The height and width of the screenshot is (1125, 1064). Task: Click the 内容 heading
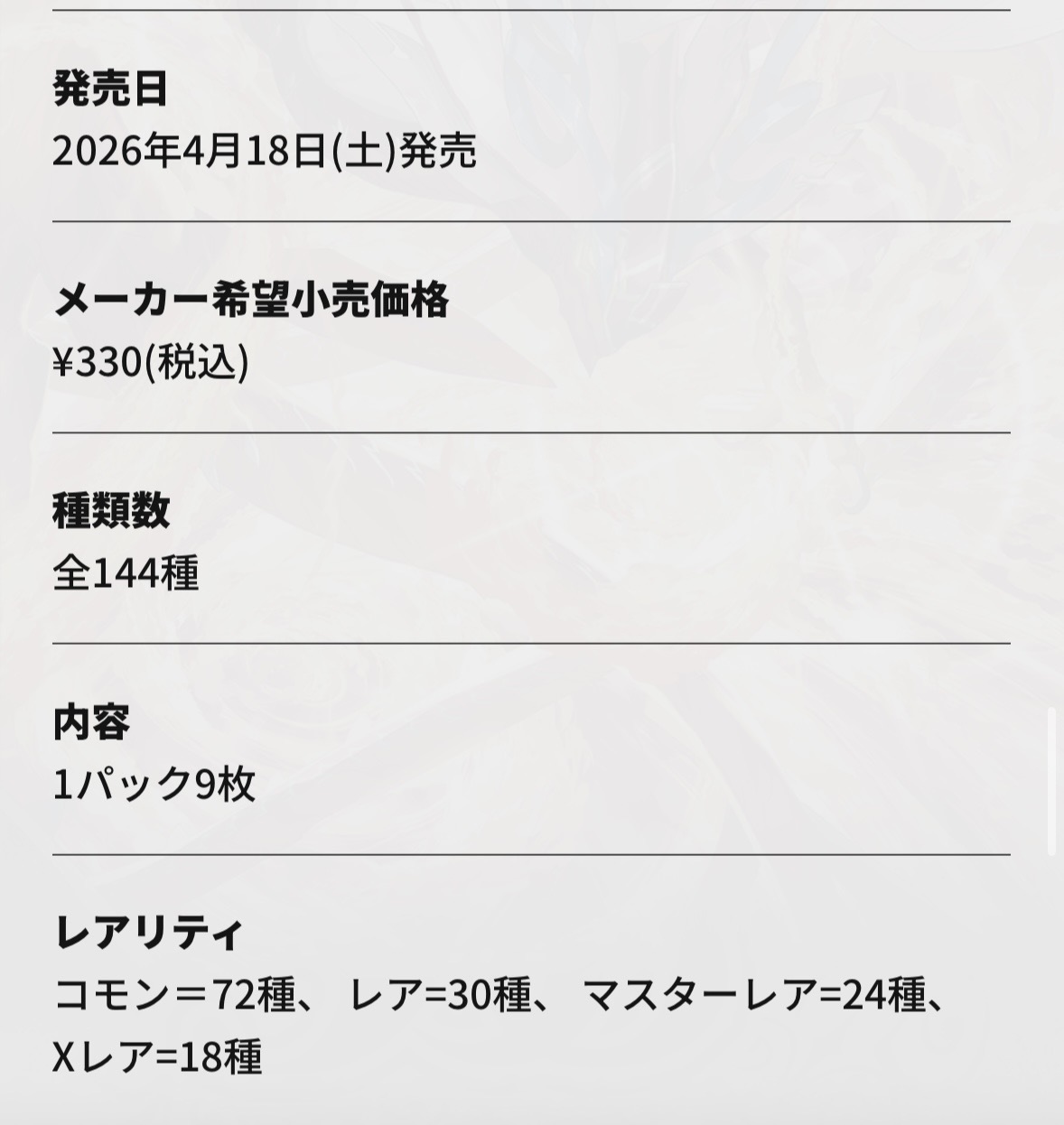pyautogui.click(x=91, y=722)
